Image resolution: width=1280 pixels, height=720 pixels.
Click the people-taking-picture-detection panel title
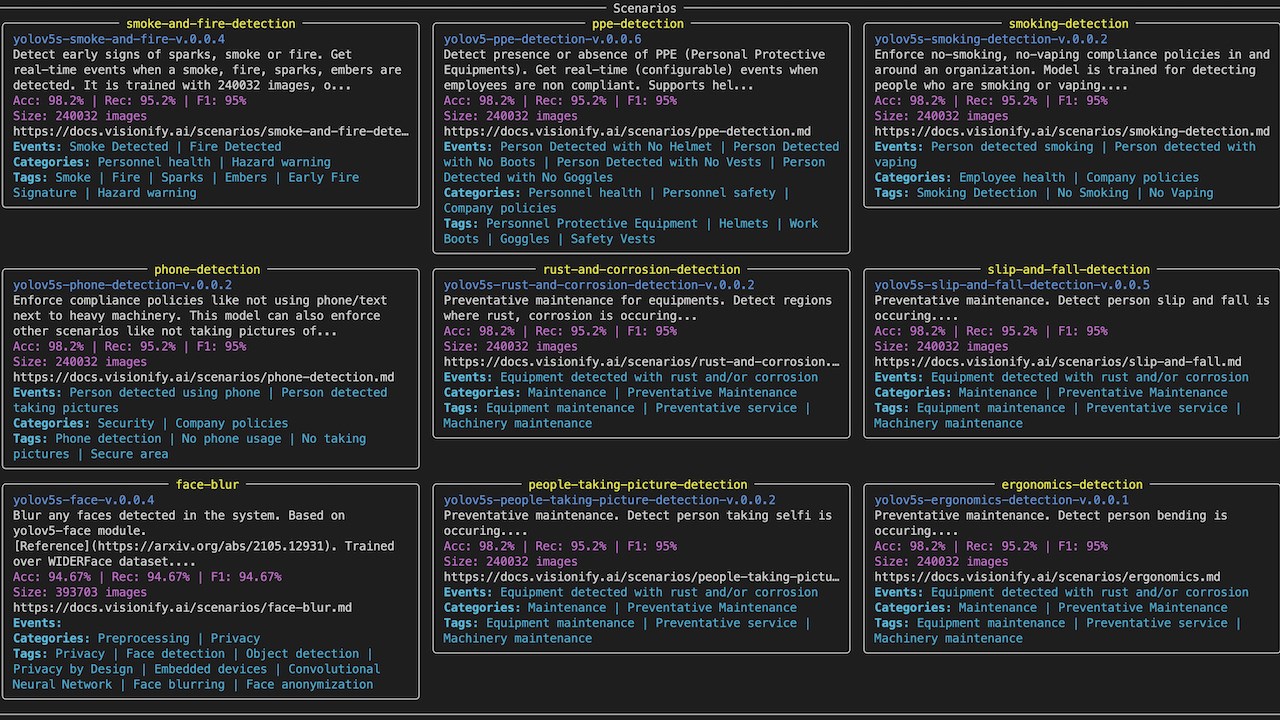[638, 485]
